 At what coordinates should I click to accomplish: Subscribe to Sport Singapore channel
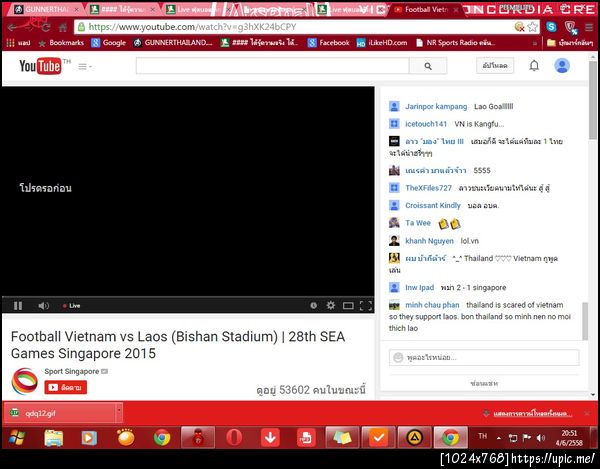[65, 387]
